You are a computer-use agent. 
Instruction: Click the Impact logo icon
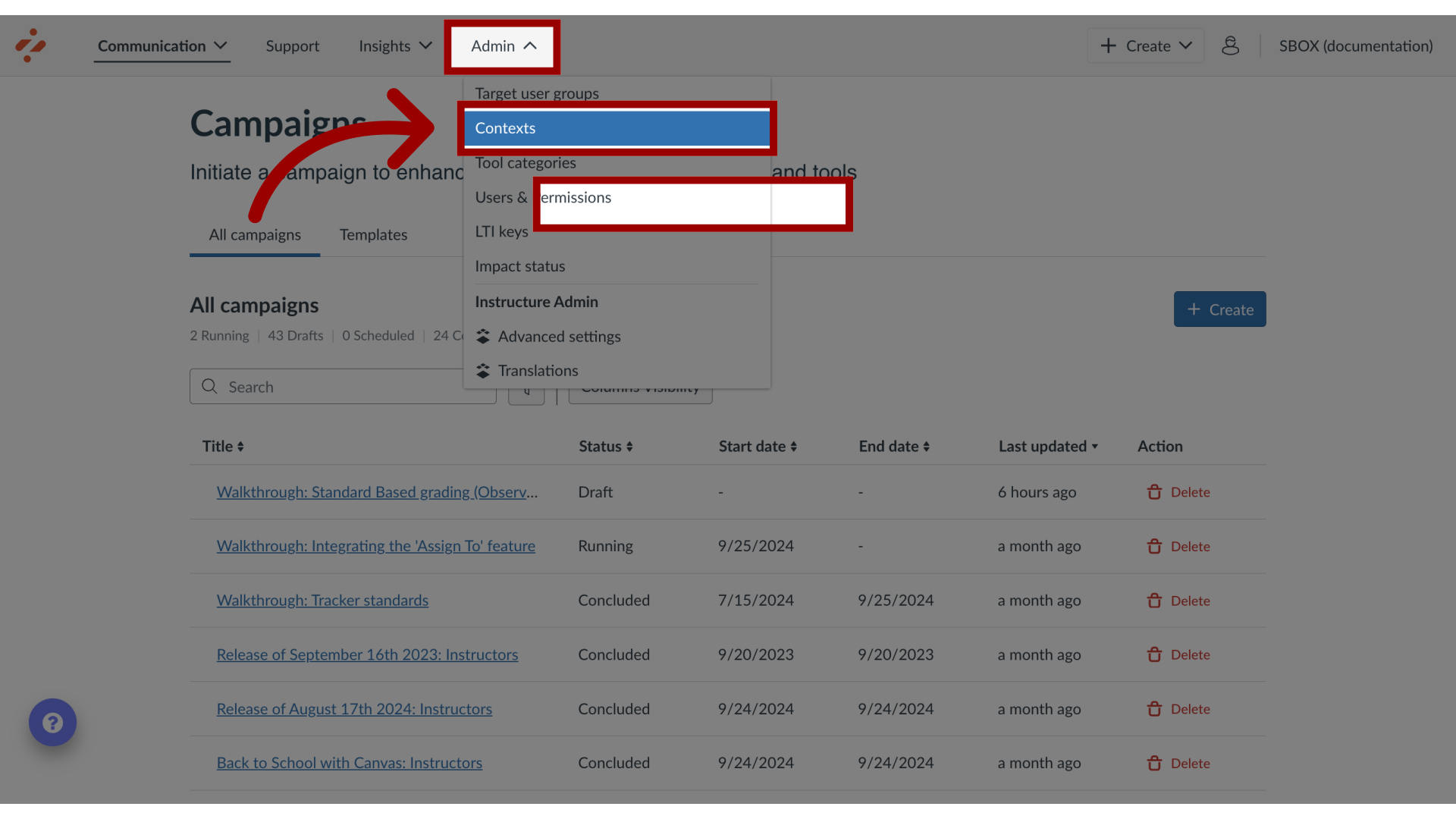point(30,45)
